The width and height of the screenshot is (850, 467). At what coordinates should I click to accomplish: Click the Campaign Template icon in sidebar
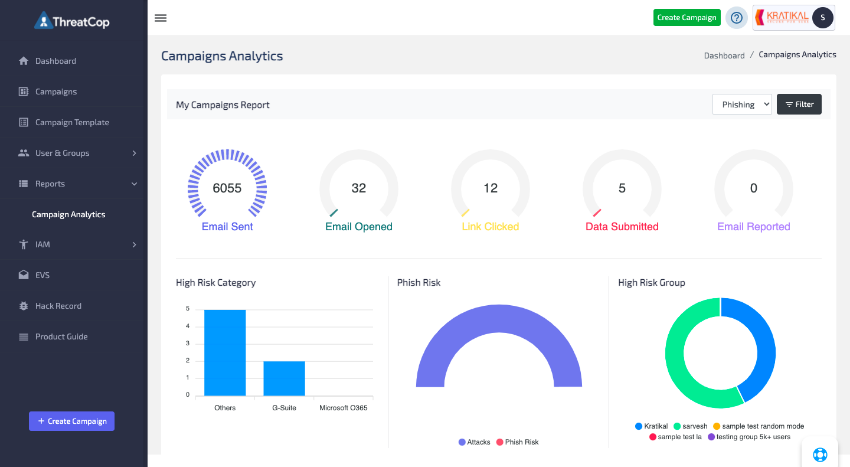coord(23,122)
